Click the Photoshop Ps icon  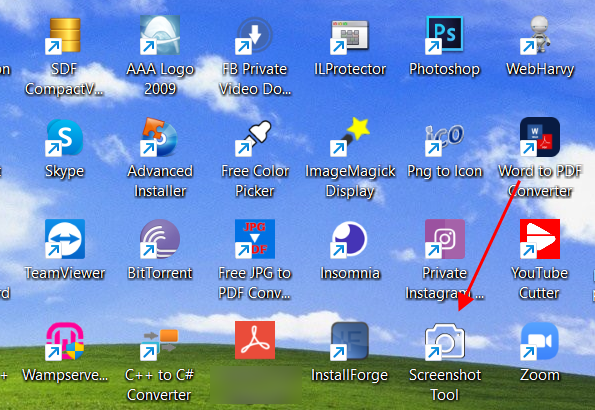pyautogui.click(x=444, y=35)
